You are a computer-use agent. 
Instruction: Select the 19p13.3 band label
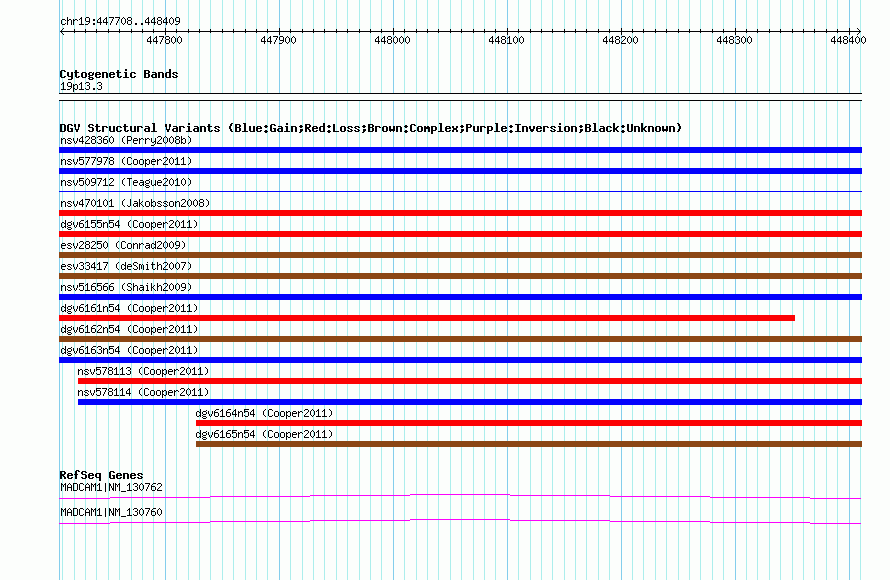tap(81, 86)
